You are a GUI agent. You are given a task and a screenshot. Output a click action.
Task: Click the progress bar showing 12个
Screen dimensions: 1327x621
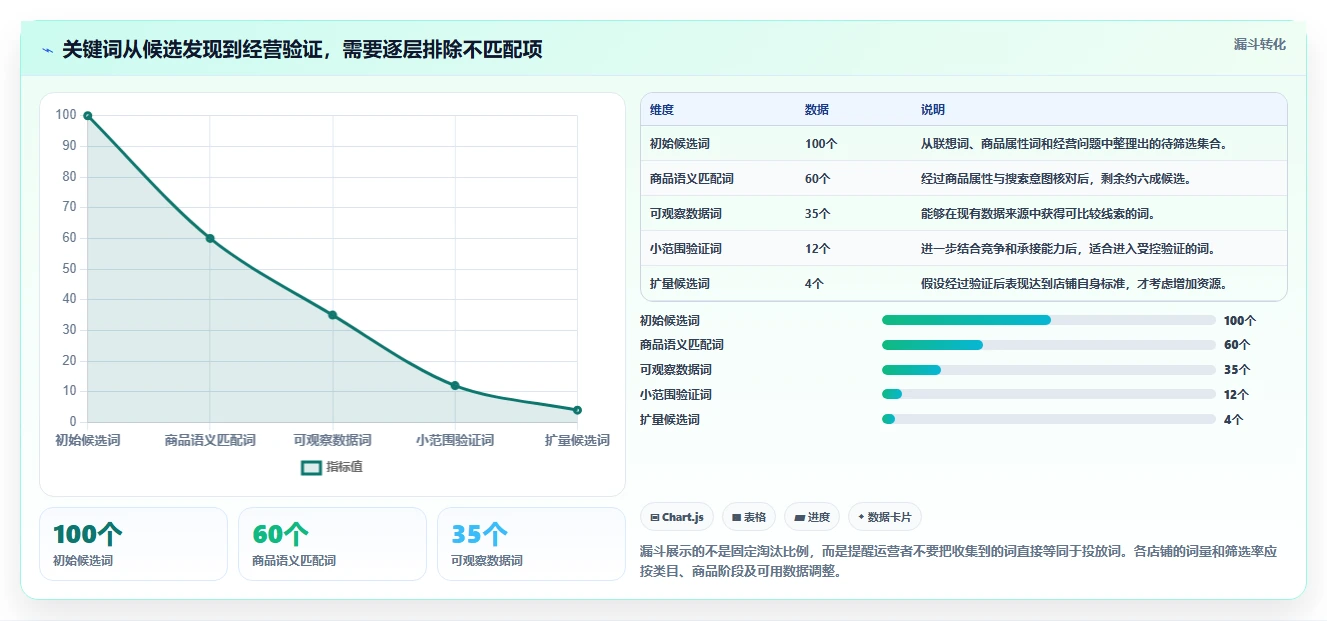[1049, 394]
